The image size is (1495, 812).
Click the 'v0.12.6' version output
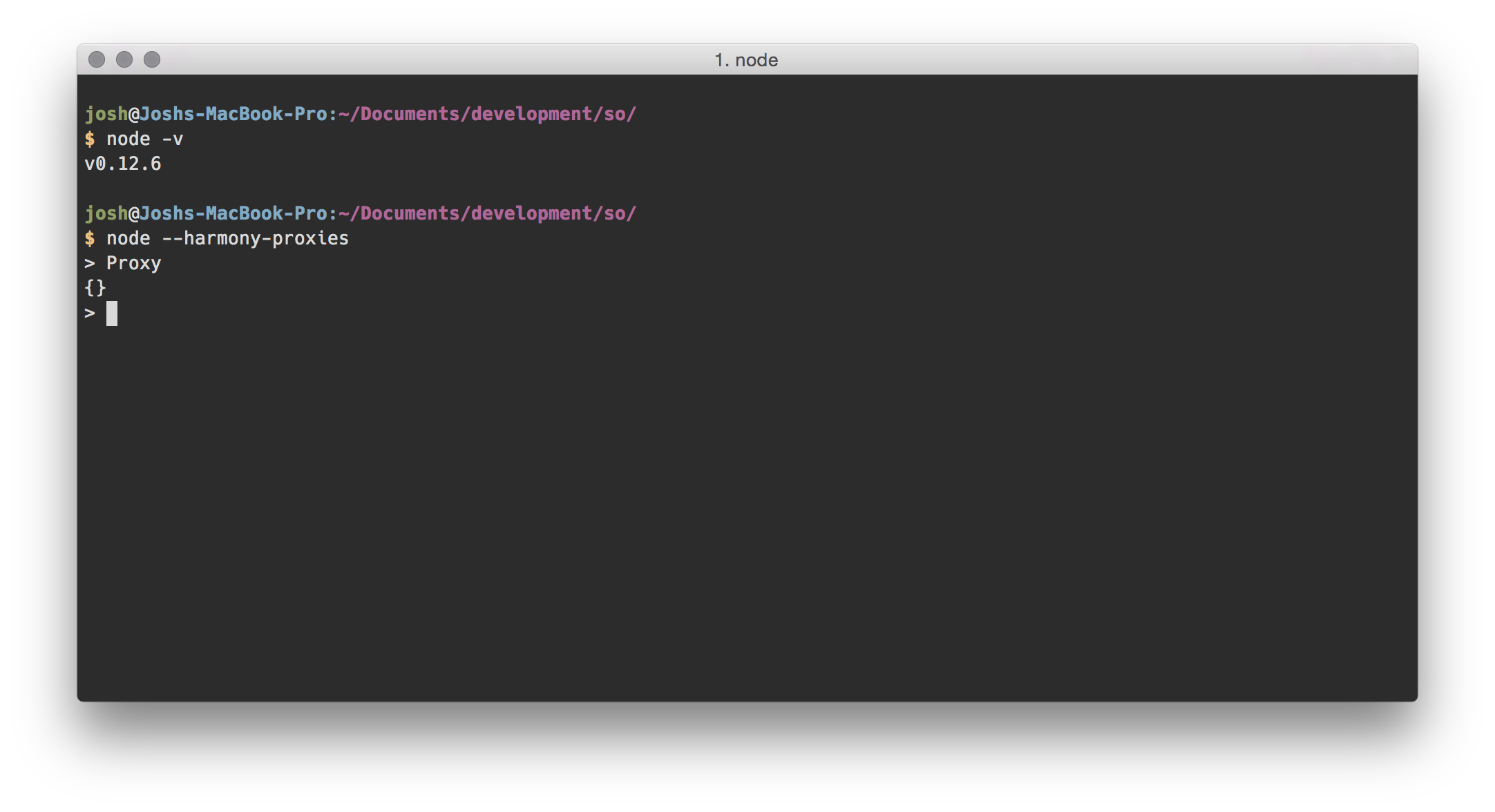tap(123, 164)
